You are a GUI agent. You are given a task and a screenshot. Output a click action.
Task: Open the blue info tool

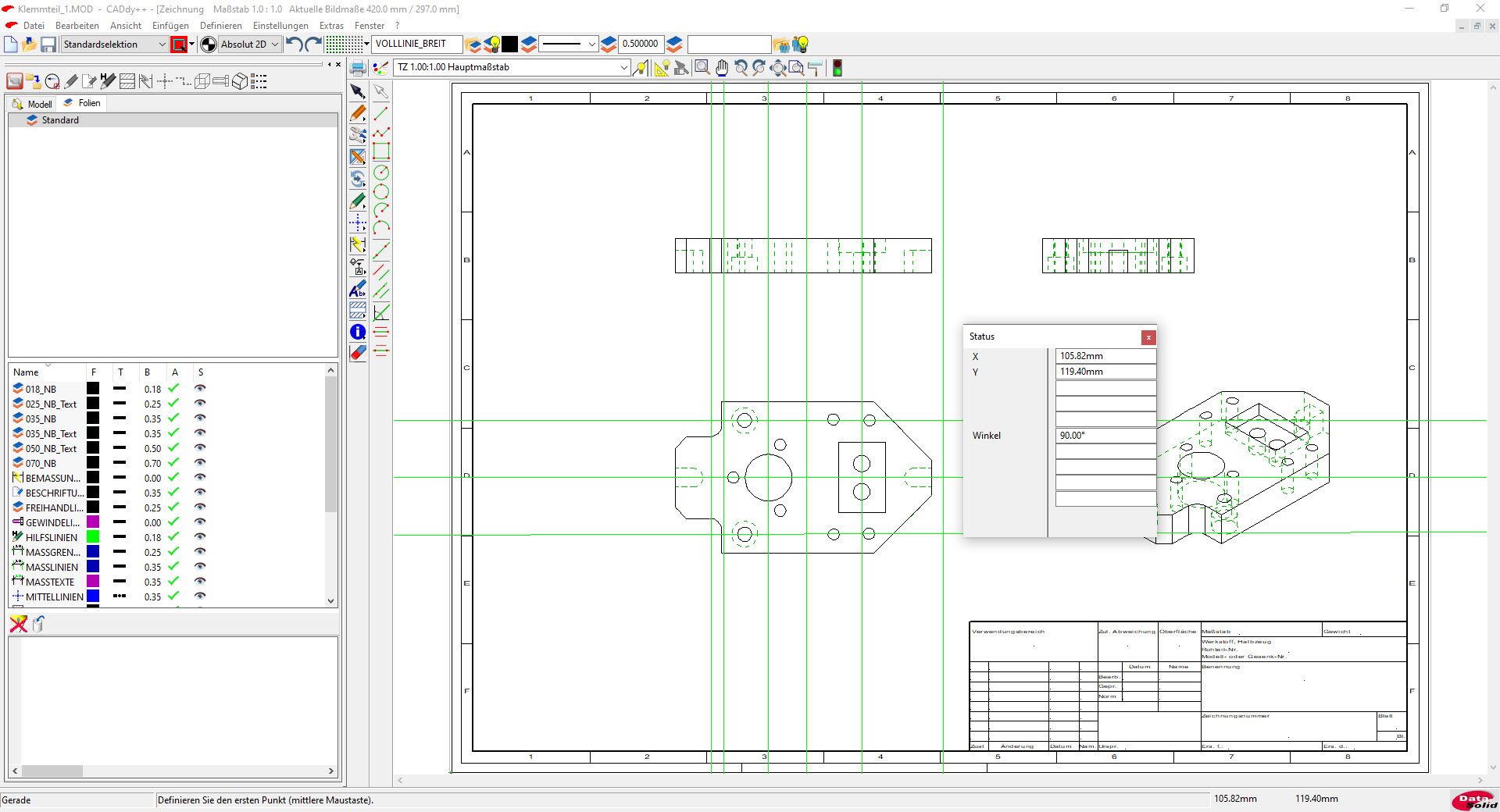click(x=358, y=332)
